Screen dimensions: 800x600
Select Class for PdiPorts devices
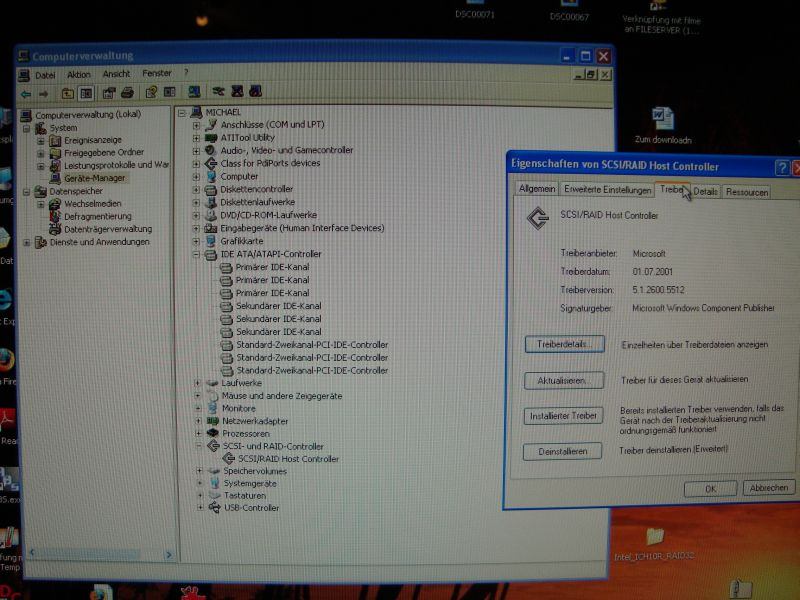point(270,163)
